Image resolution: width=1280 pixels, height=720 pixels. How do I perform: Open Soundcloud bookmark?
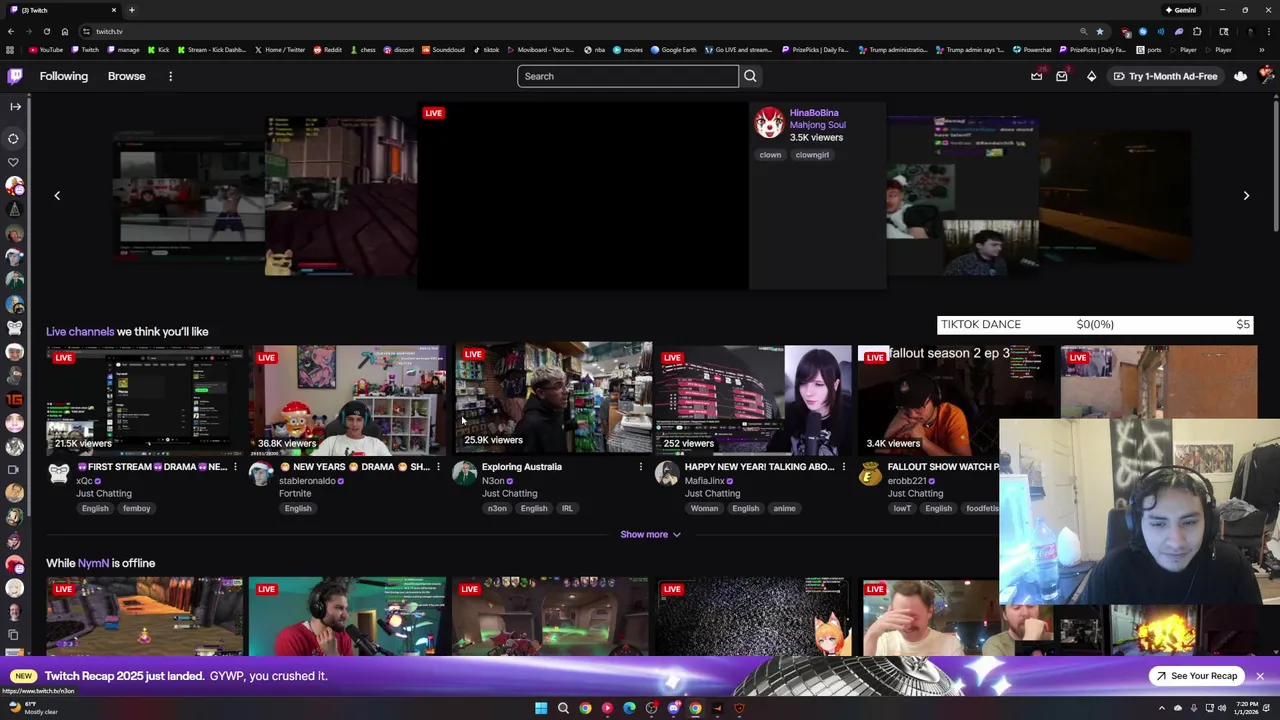click(443, 49)
